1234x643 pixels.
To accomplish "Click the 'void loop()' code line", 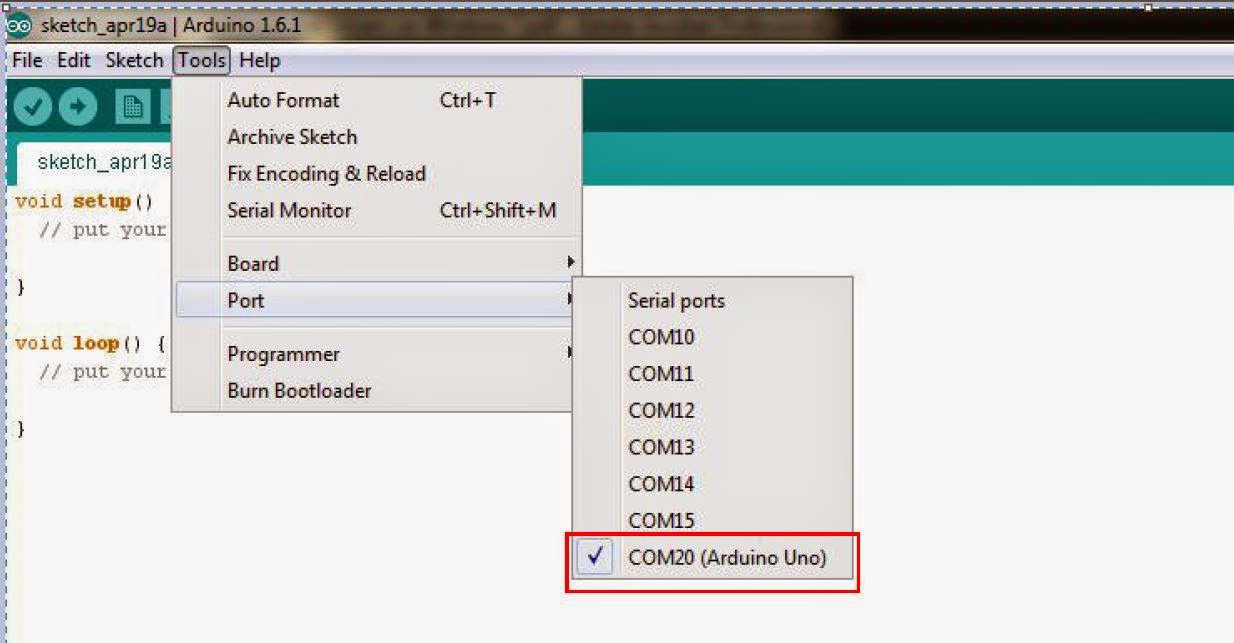I will point(90,344).
